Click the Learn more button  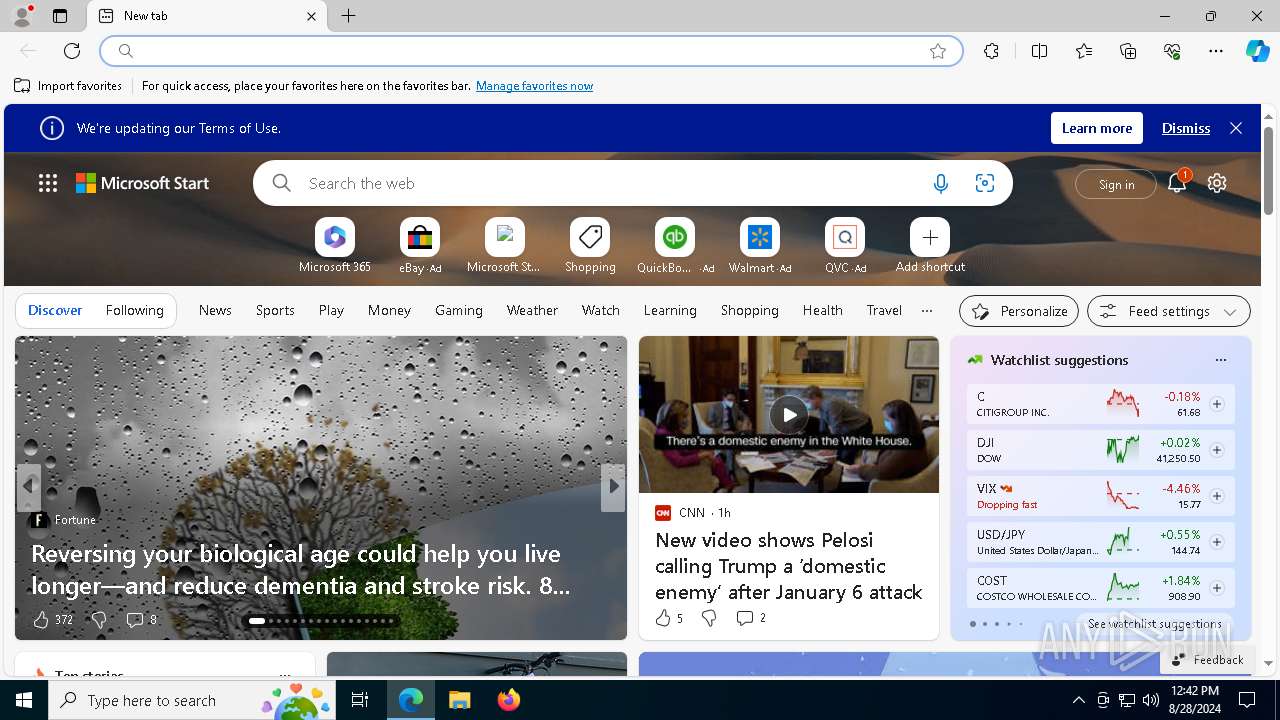[1097, 128]
